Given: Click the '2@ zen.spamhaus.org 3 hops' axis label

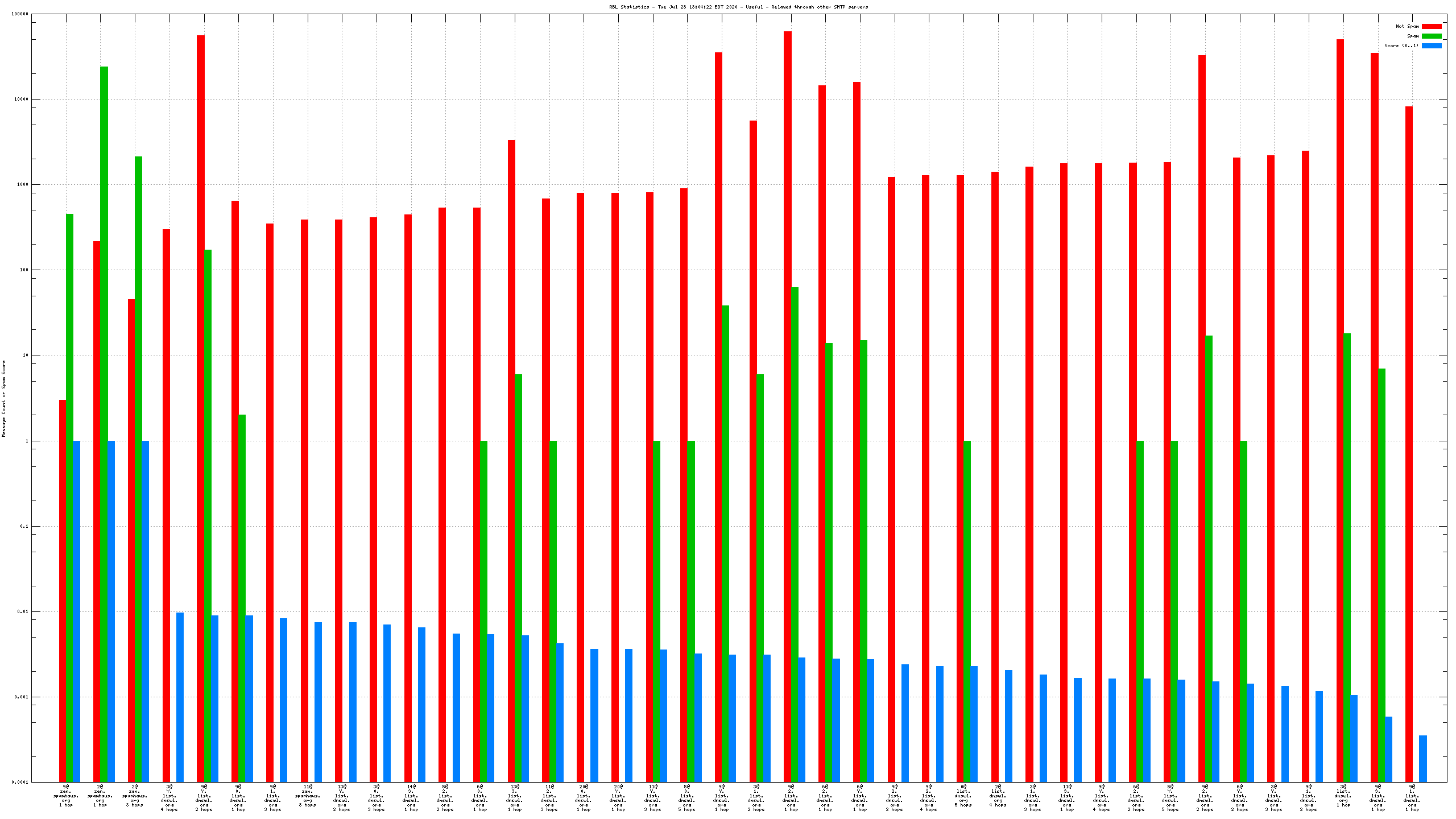Looking at the screenshot, I should (135, 796).
